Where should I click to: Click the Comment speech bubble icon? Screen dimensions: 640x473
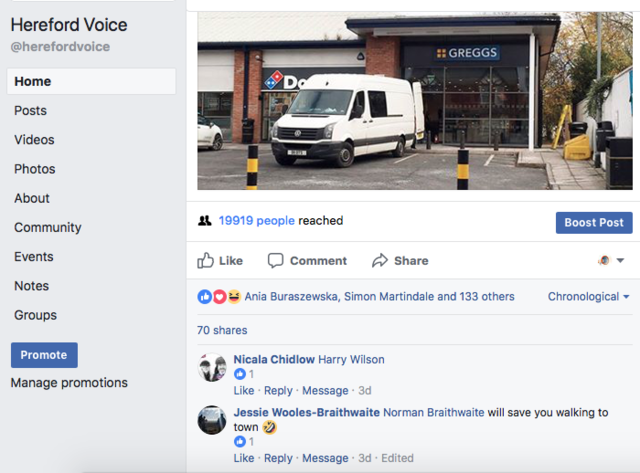(x=276, y=261)
